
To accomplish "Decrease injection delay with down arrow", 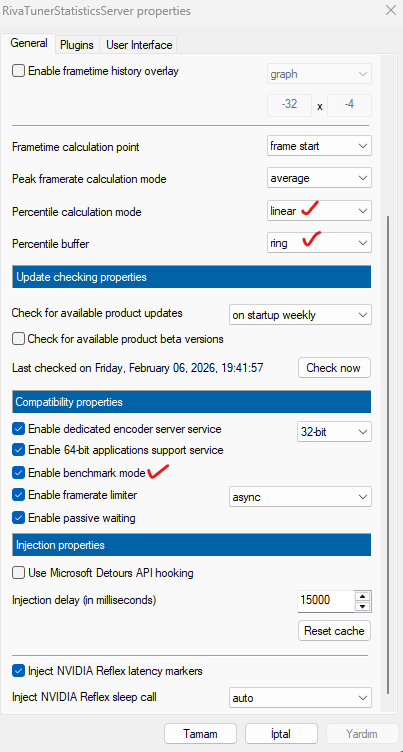I will (363, 607).
